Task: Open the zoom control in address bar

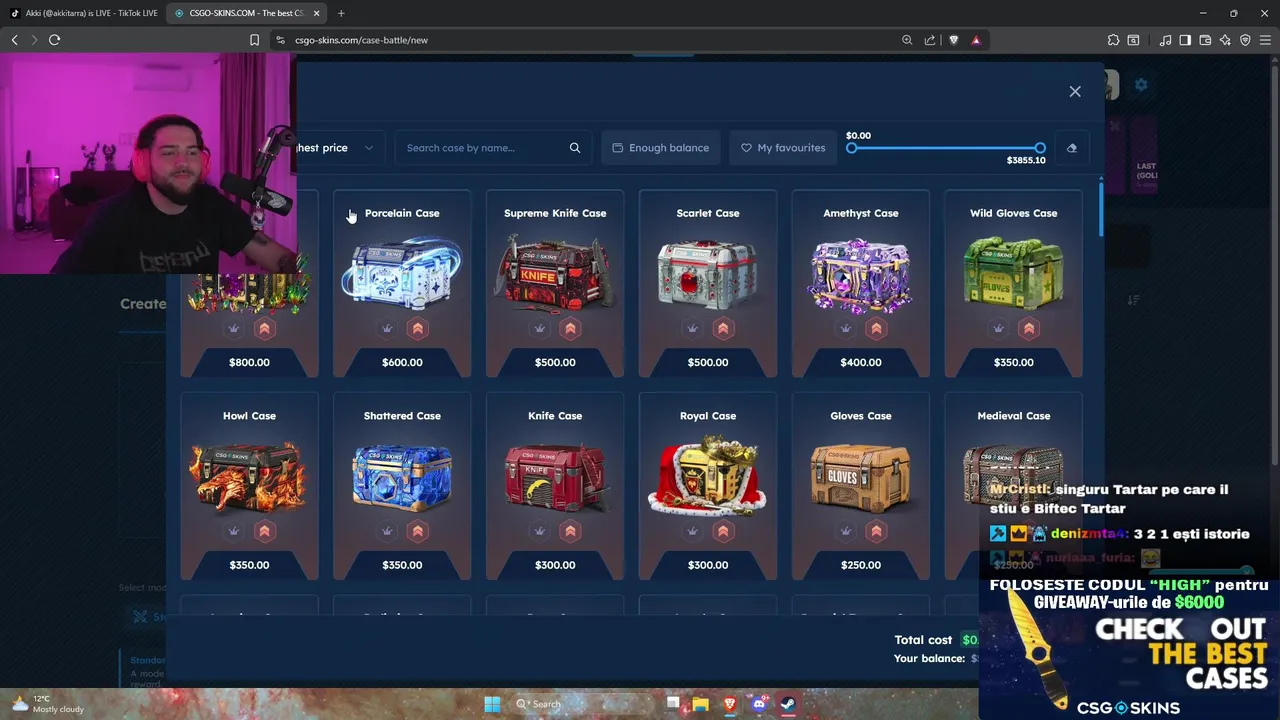Action: (x=907, y=40)
